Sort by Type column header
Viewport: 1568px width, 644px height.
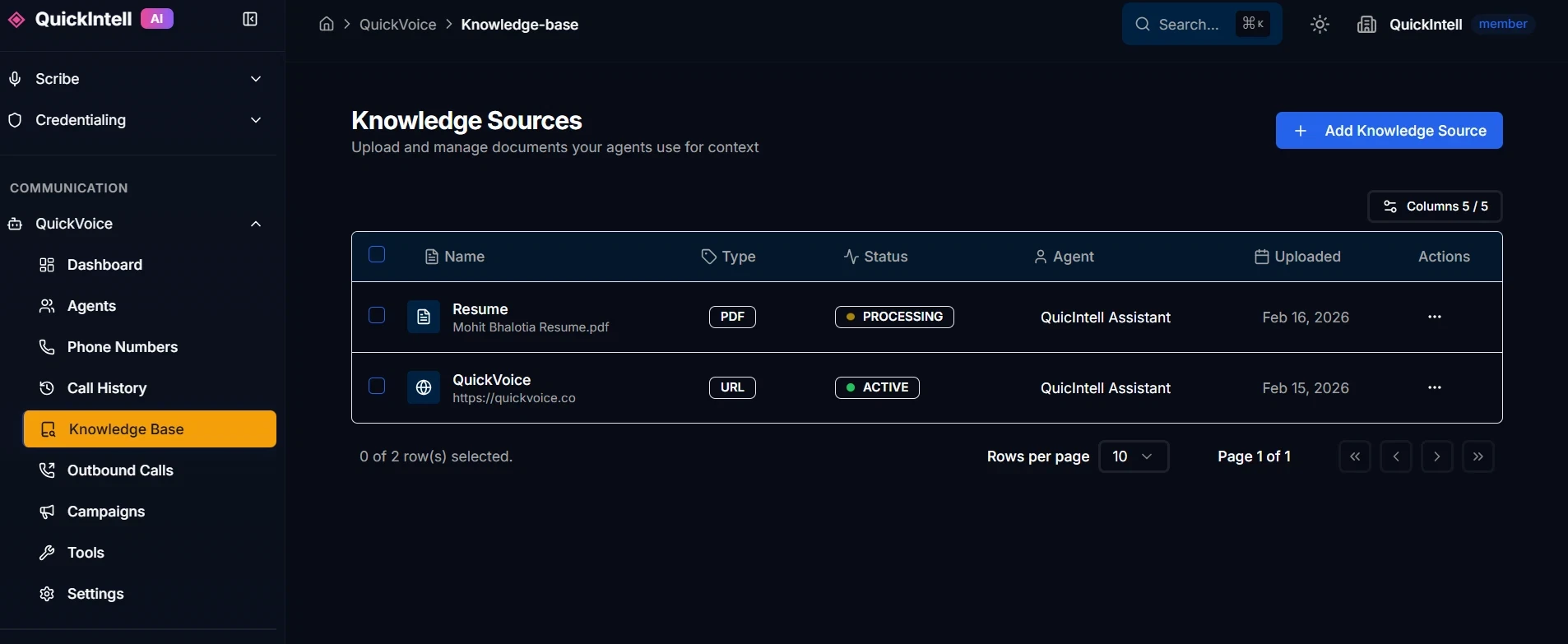coord(728,257)
